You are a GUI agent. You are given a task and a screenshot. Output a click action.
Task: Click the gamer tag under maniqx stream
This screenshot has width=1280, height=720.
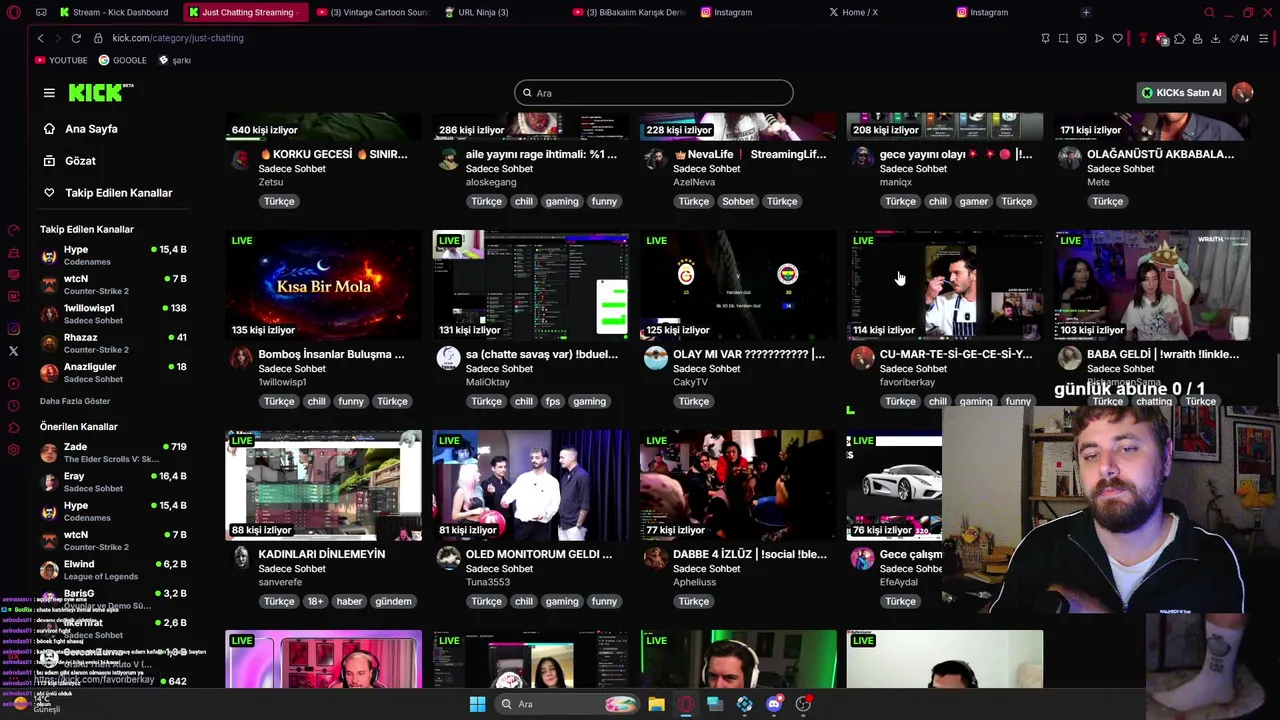tap(973, 201)
